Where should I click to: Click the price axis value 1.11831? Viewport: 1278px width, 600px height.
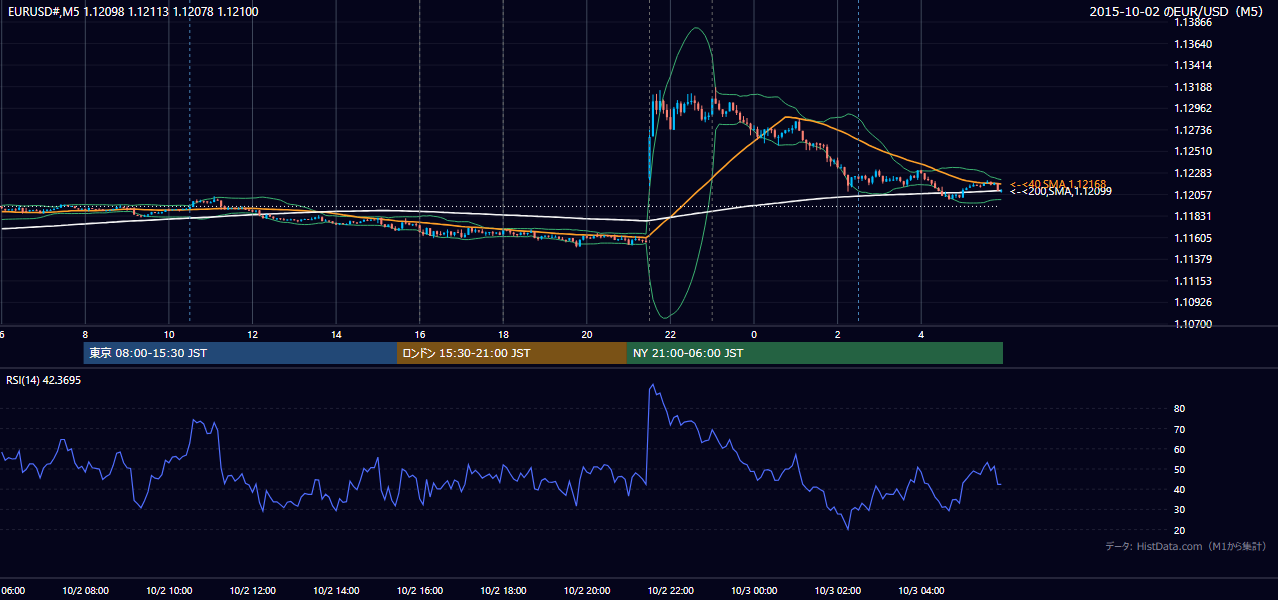pos(1193,216)
